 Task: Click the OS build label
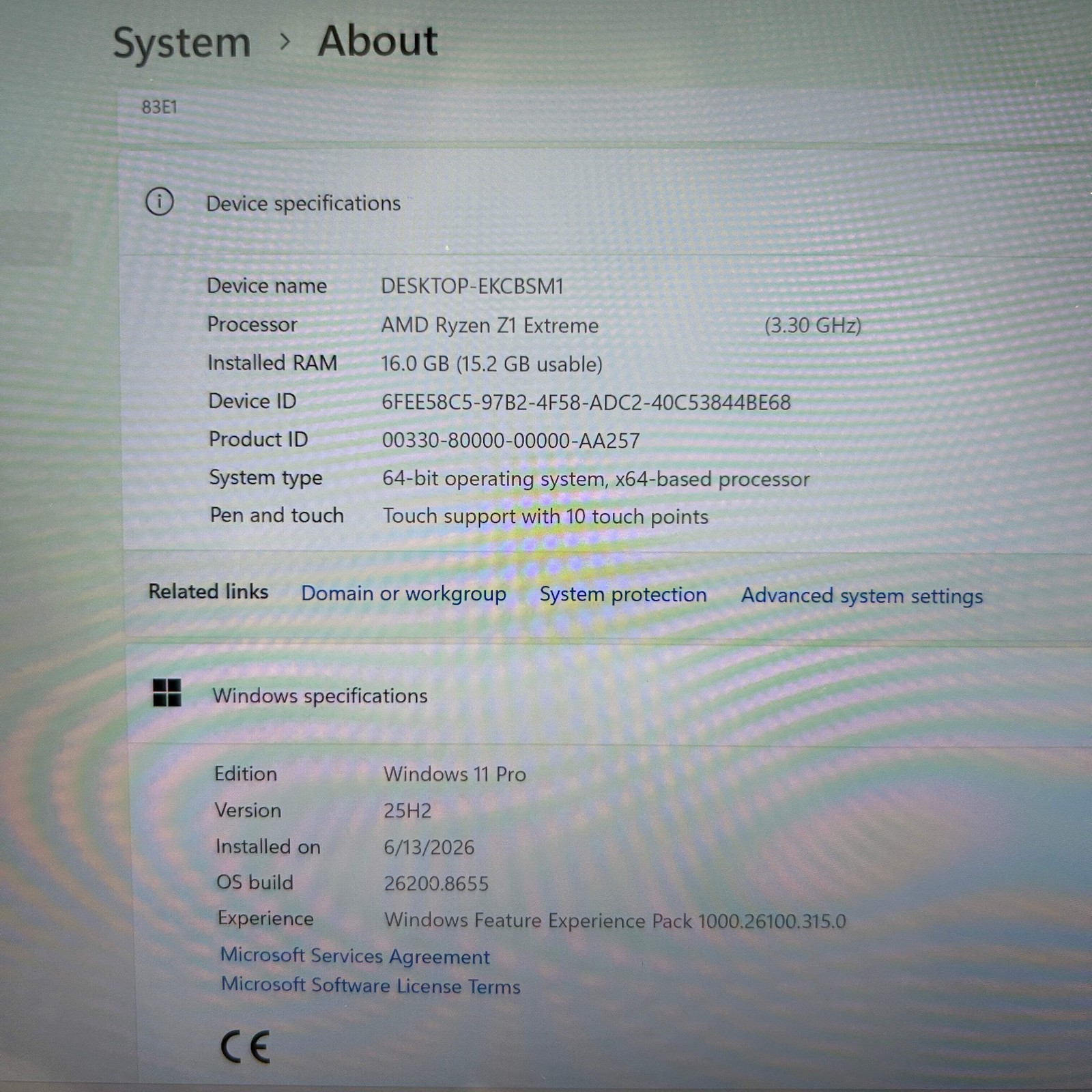[x=255, y=882]
